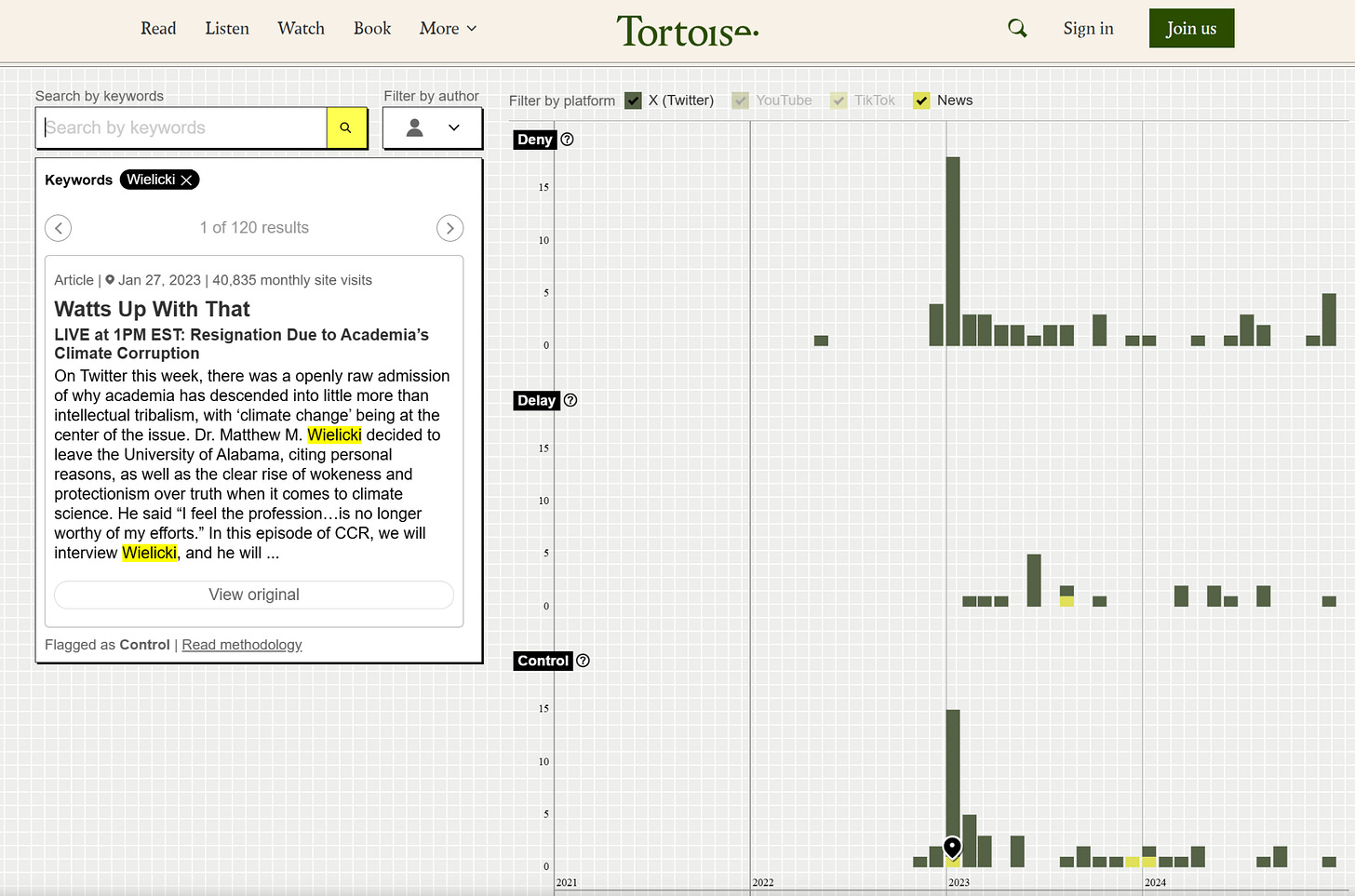Go to next search result

[x=450, y=228]
